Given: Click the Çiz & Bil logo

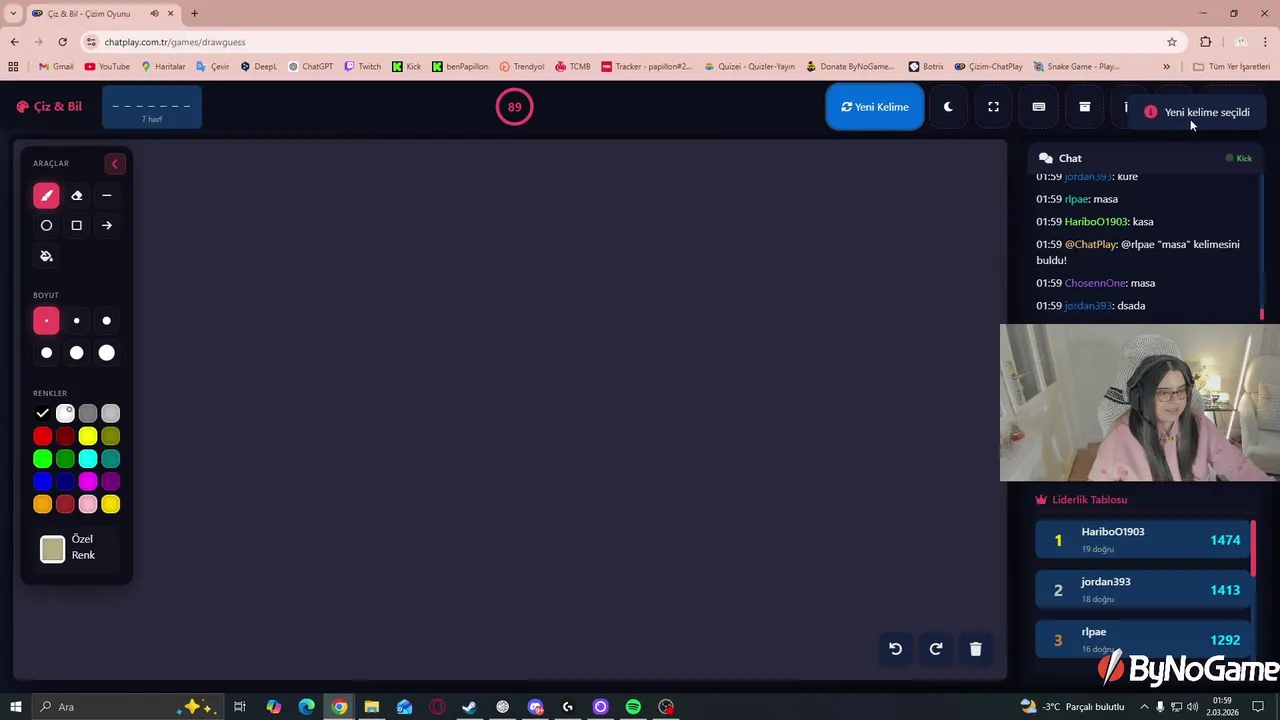Looking at the screenshot, I should pyautogui.click(x=49, y=107).
